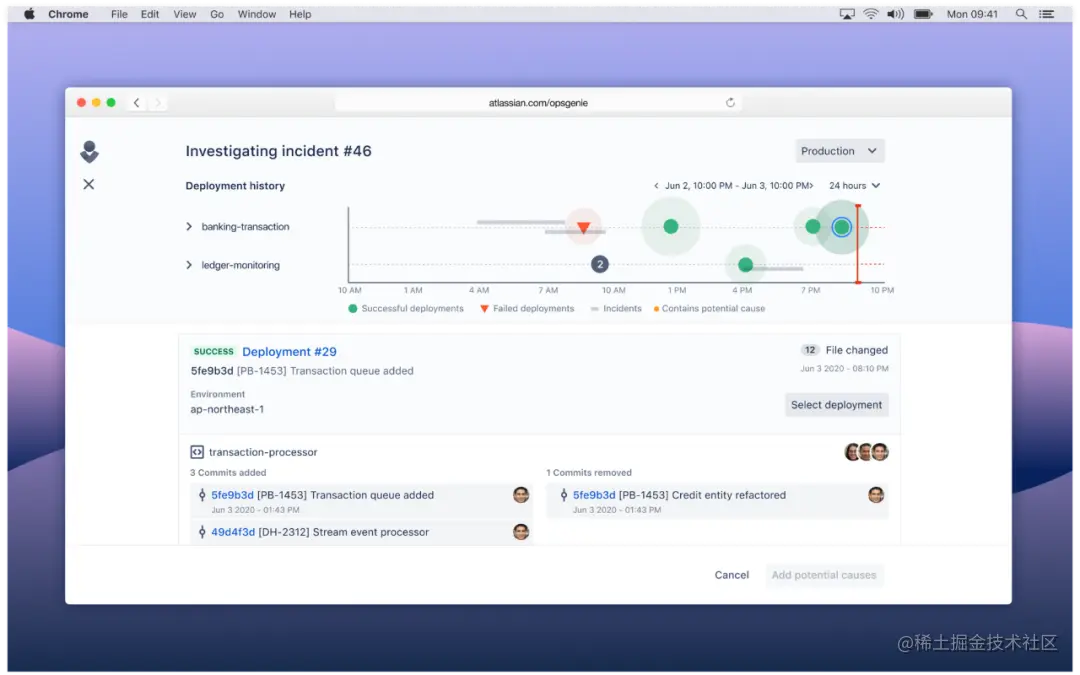Click the failed deployment red triangle marker

(583, 227)
